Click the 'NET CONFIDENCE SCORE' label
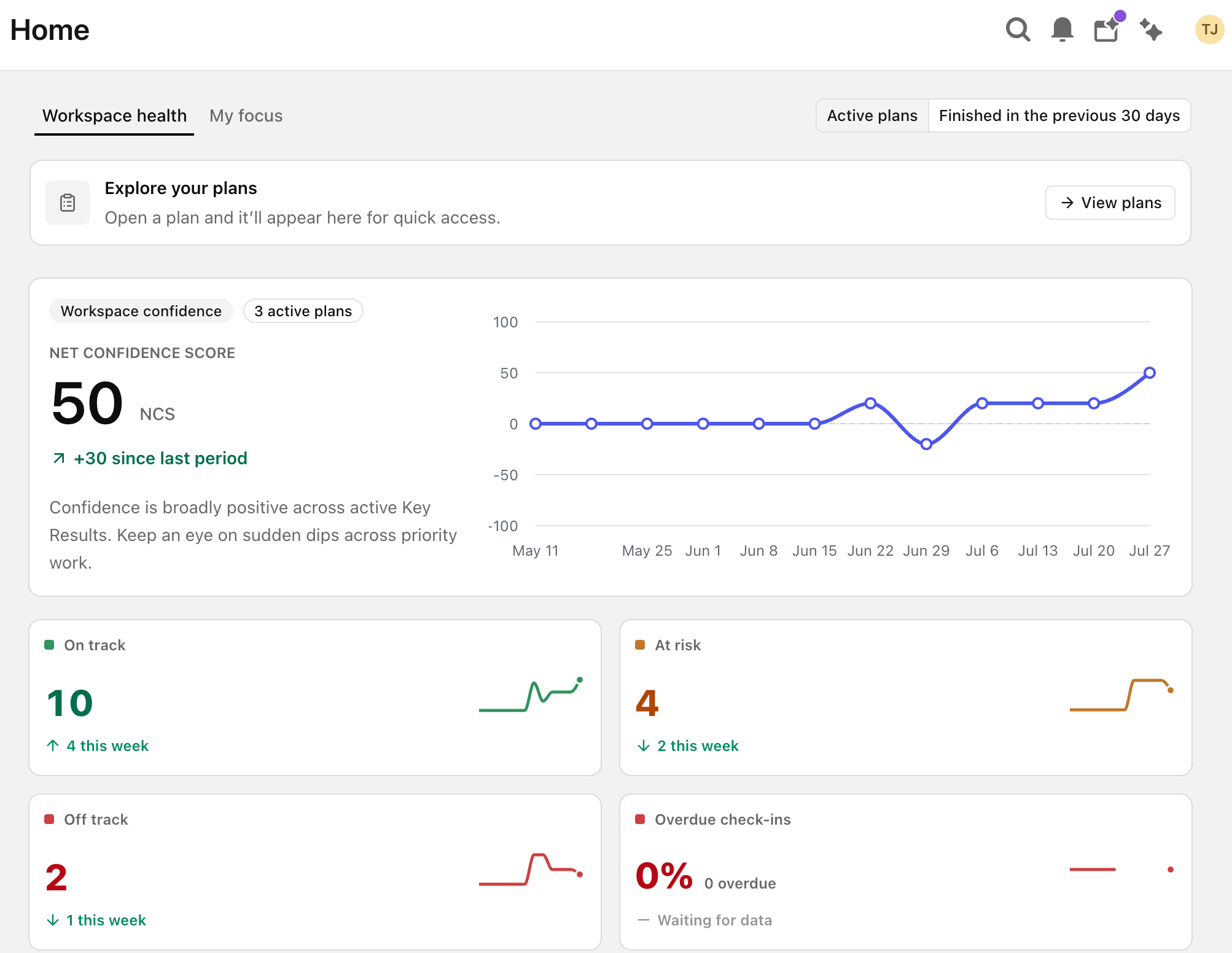Screen dimensions: 1232x953 (x=142, y=352)
